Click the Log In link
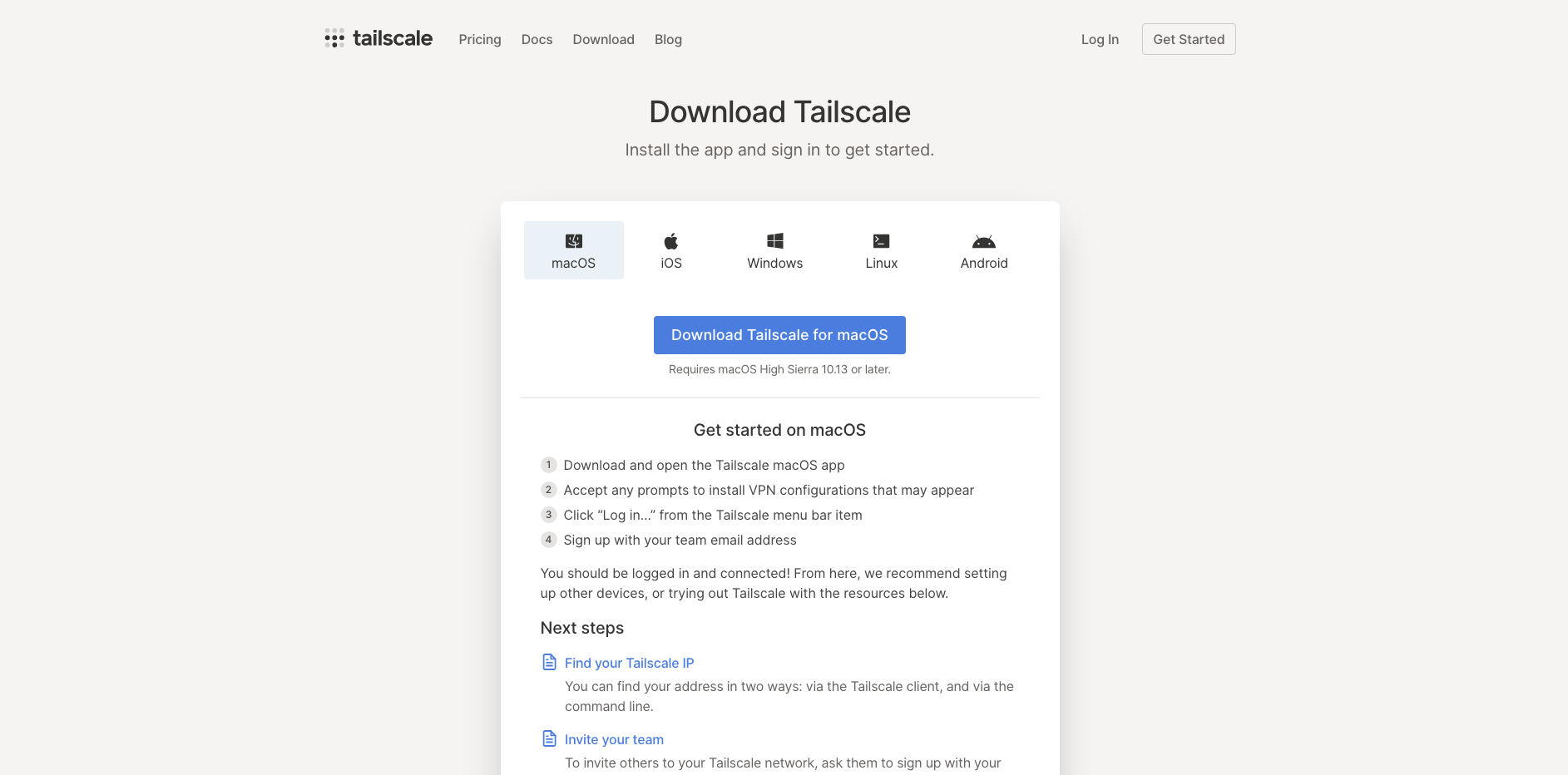Viewport: 1568px width, 775px height. pyautogui.click(x=1100, y=39)
